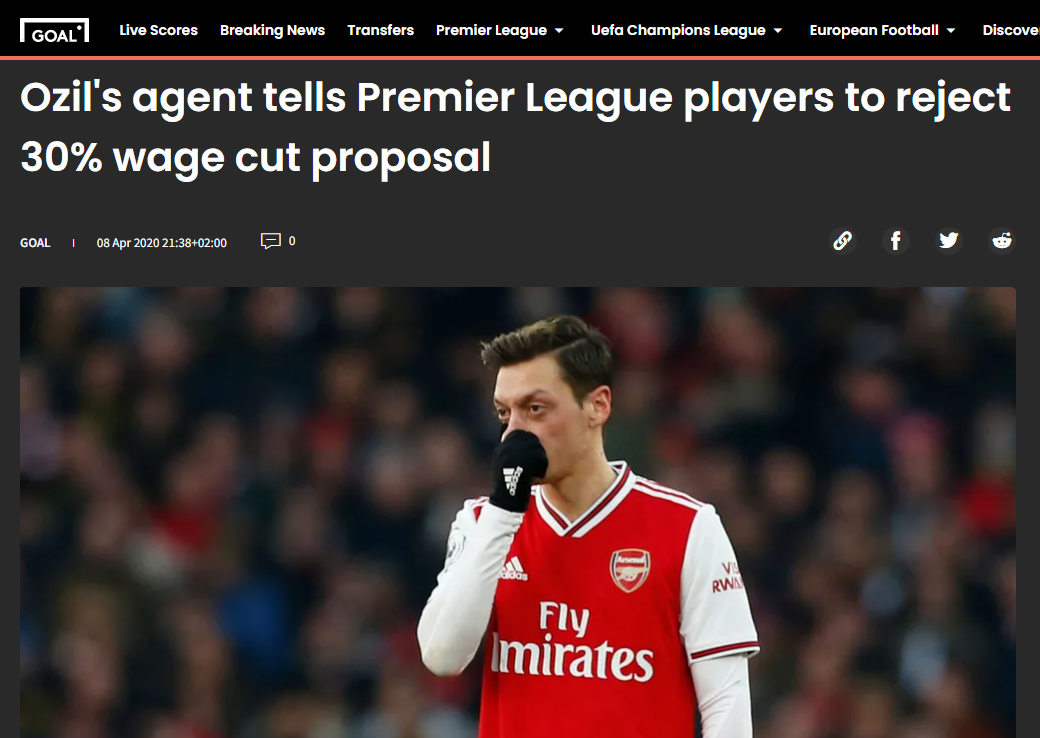Open European Football menu label

point(874,31)
